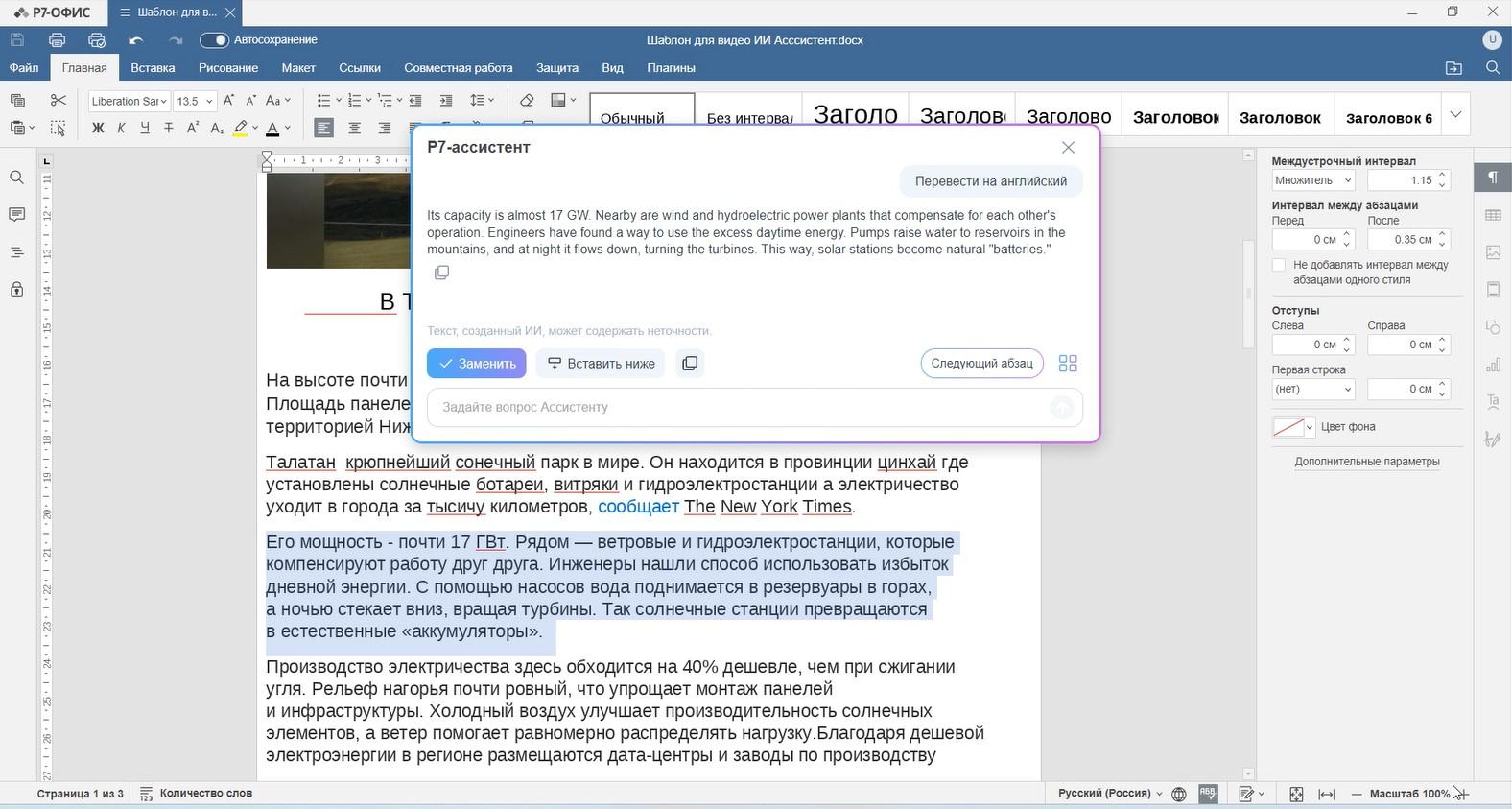Screen dimensions: 1512x809
Task: Click the print icon in title bar
Action: [57, 40]
